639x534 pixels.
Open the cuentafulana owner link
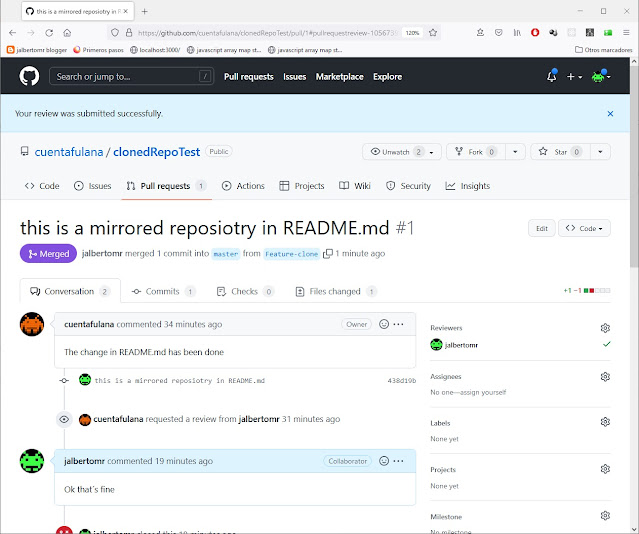click(x=69, y=152)
